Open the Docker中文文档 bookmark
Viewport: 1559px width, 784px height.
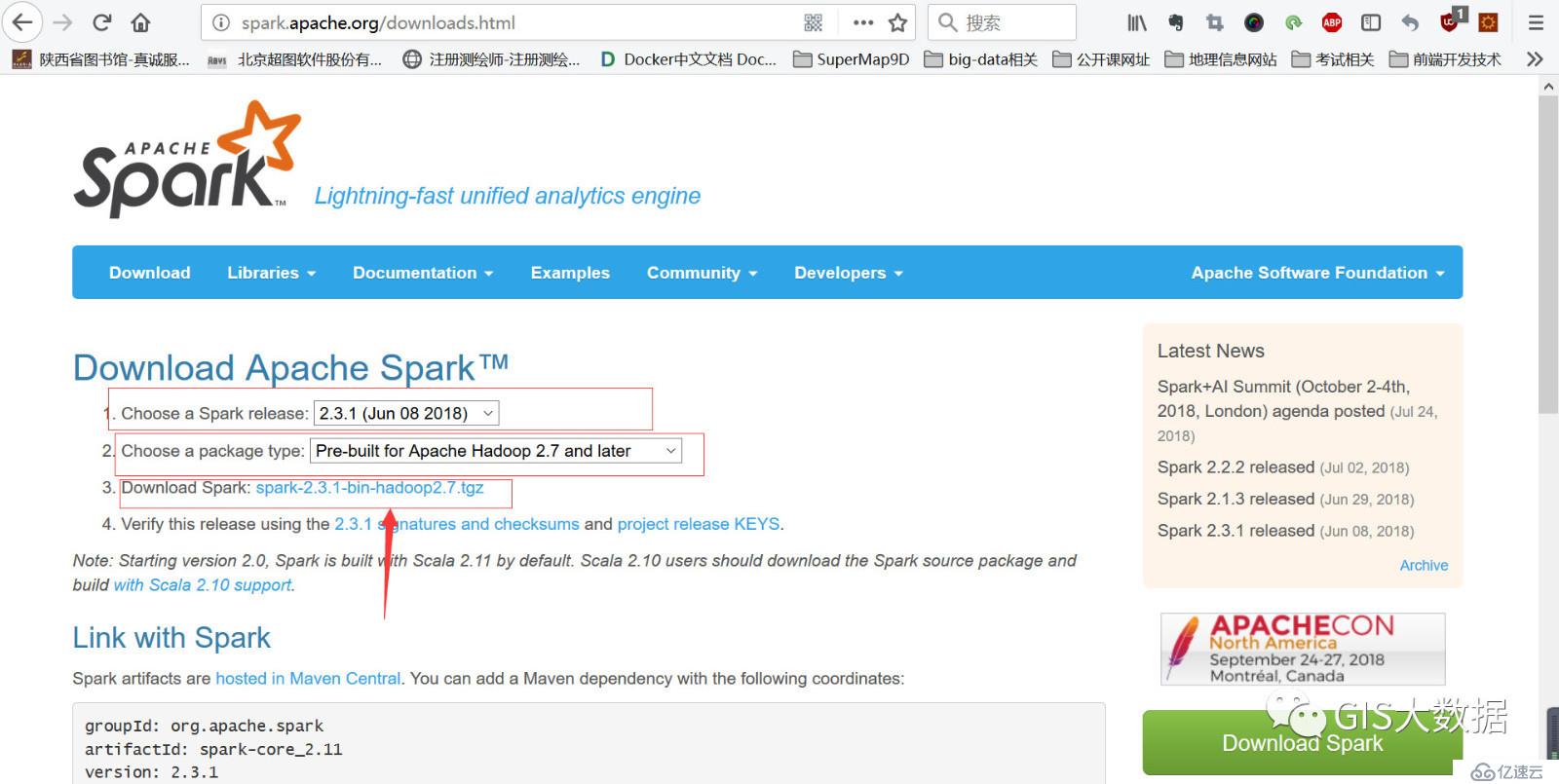[688, 59]
